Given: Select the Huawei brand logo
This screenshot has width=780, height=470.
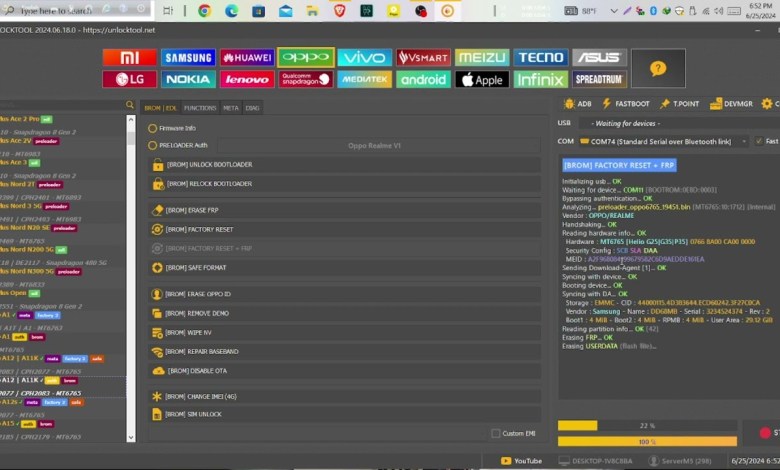Looking at the screenshot, I should point(247,58).
